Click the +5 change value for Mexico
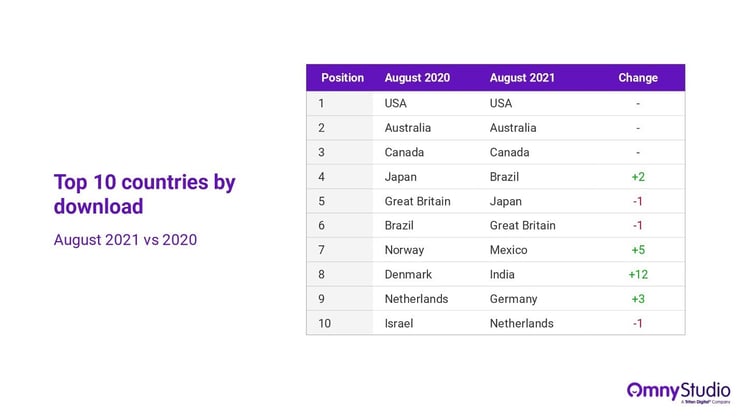Screen dimensions: 747x420 (x=638, y=250)
